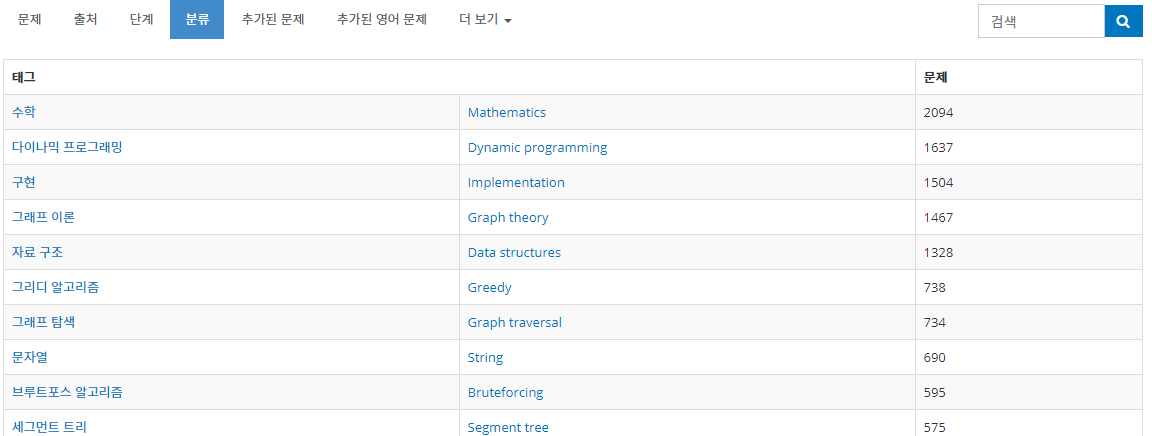Open the 그리디 알고리즘 tag link
Screen dimensions: 1152x436
pos(55,287)
